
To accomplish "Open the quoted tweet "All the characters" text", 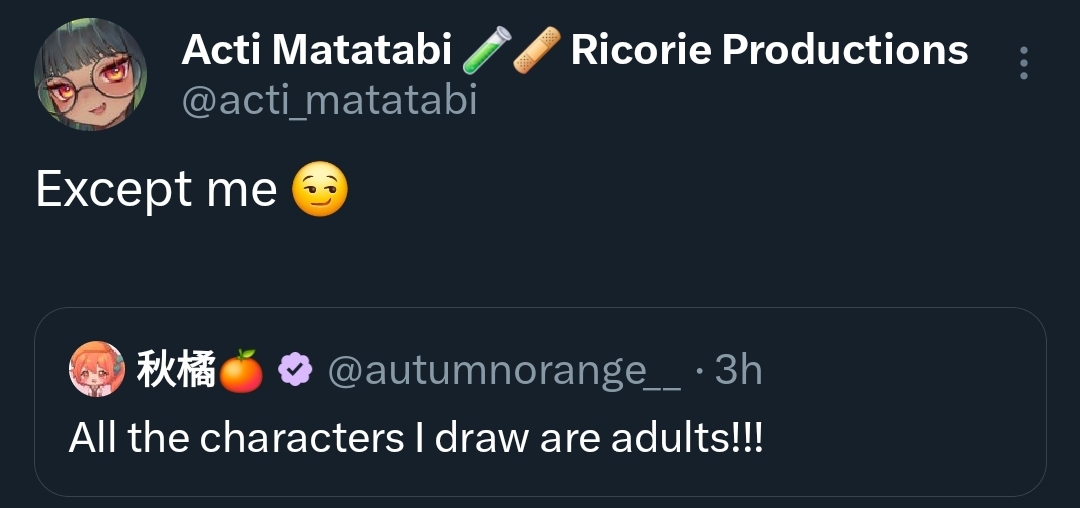I will [414, 437].
